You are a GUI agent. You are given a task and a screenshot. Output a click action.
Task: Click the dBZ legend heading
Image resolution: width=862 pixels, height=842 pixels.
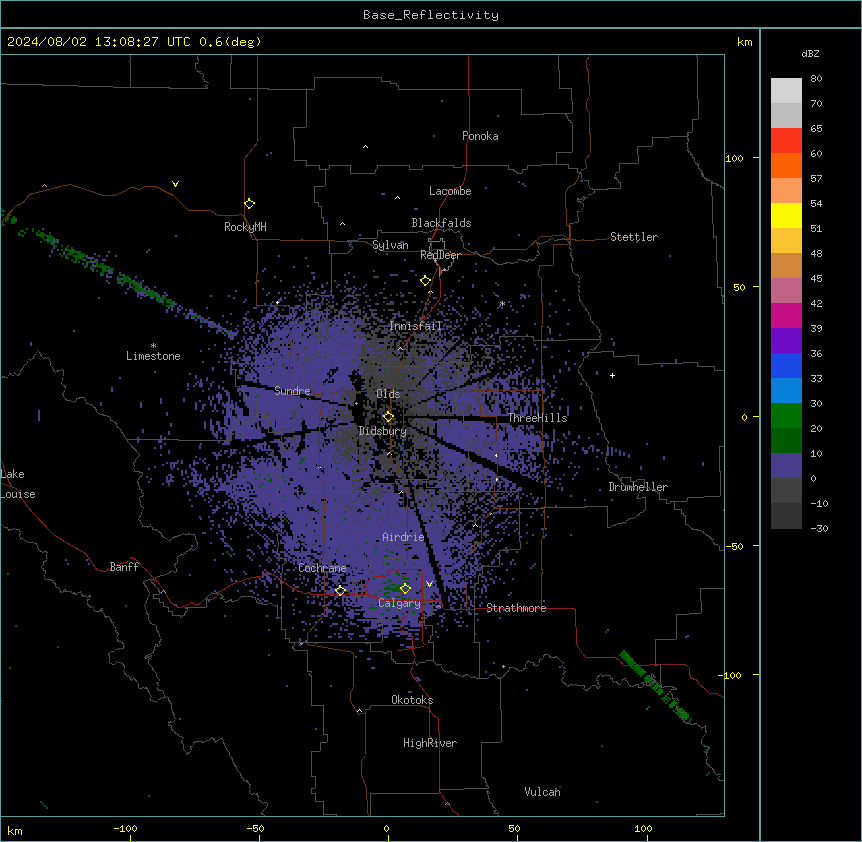coord(810,53)
